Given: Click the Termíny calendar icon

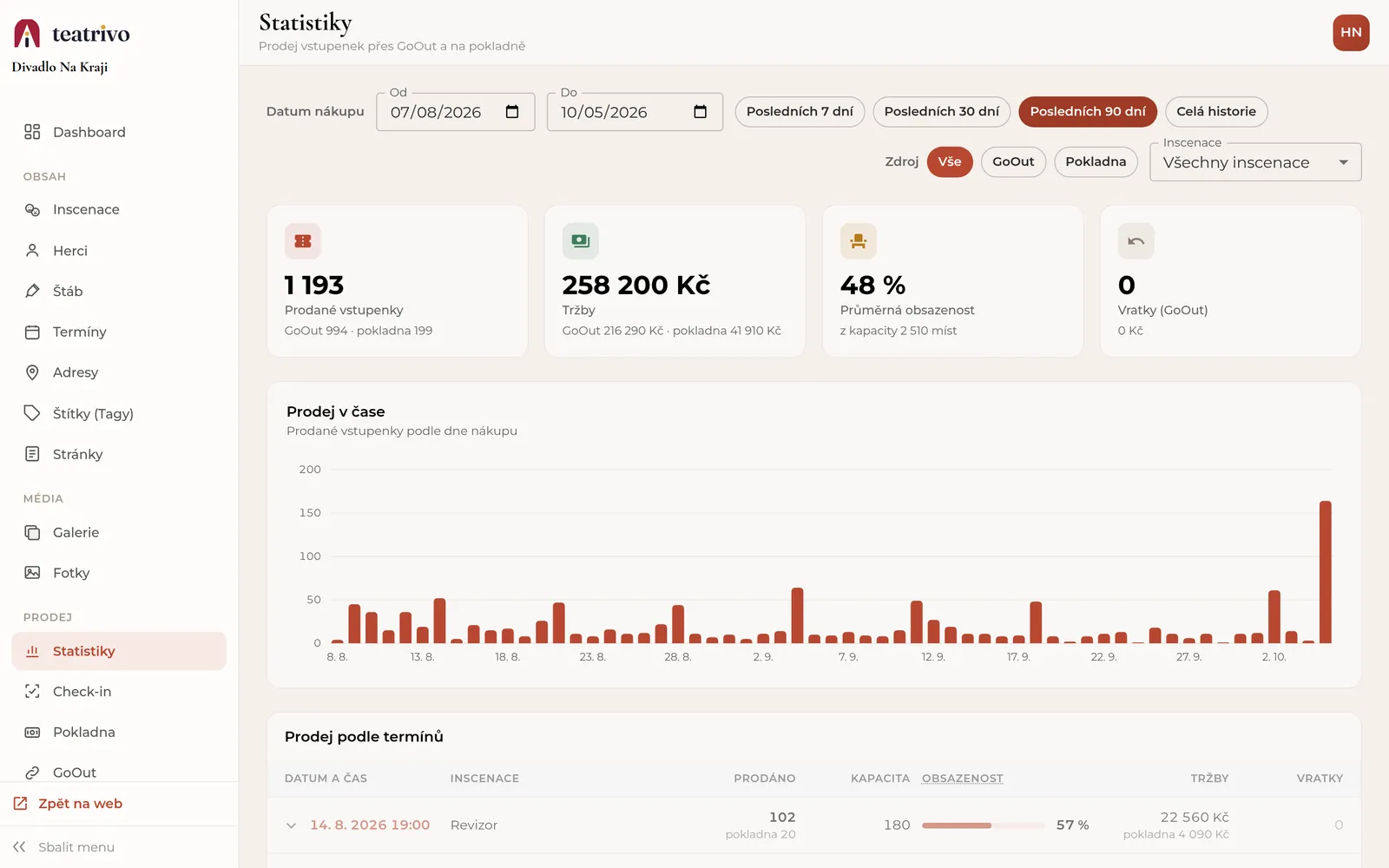Looking at the screenshot, I should coord(32,332).
